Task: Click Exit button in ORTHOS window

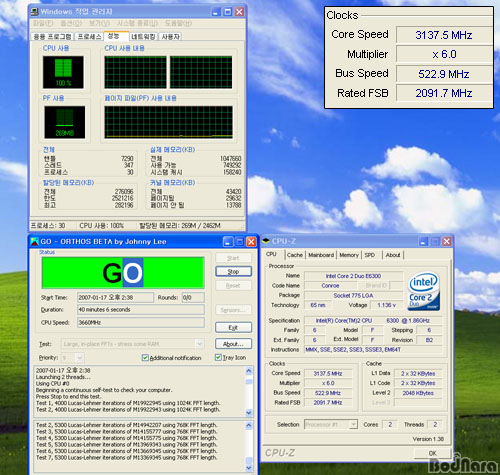Action: tap(233, 327)
